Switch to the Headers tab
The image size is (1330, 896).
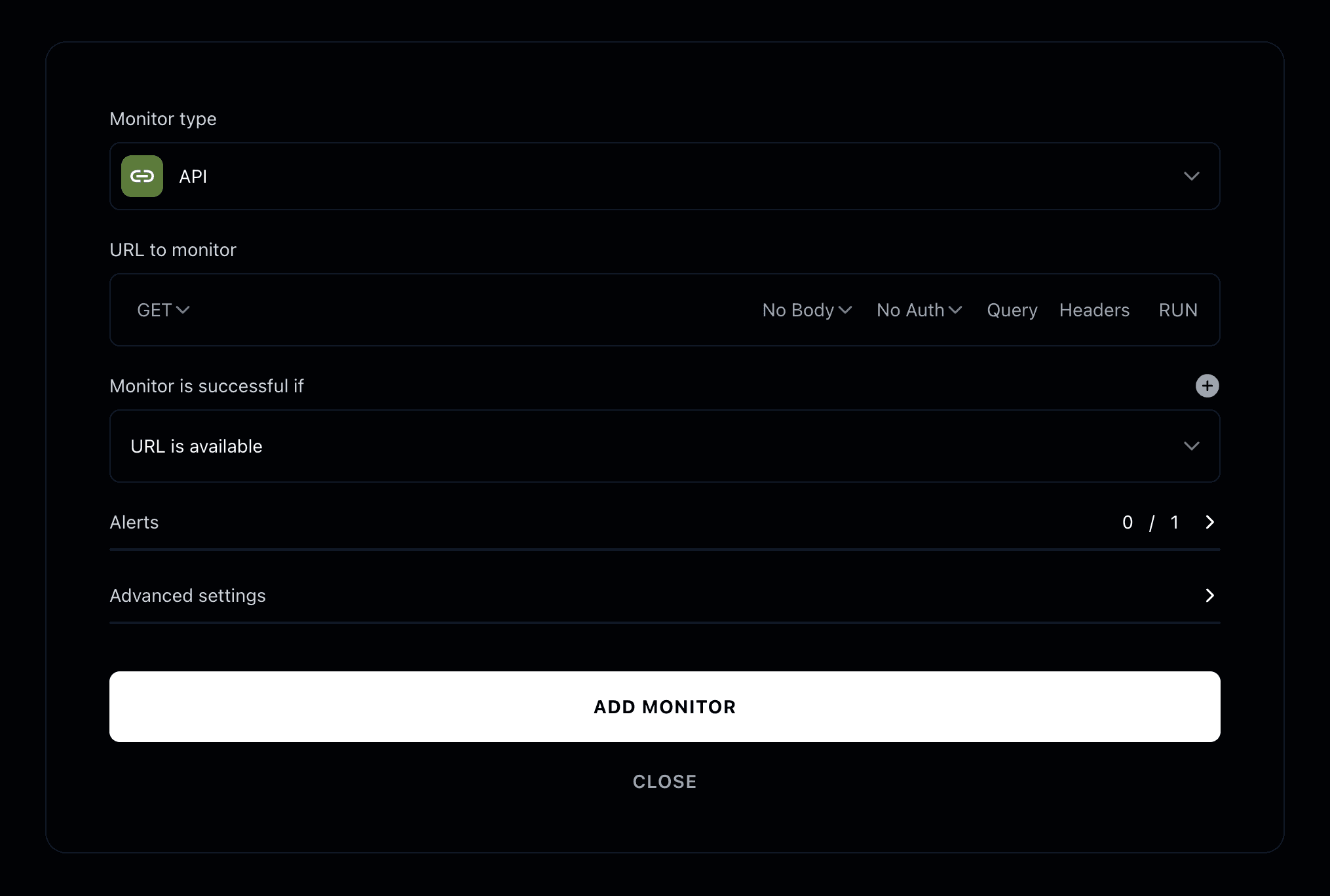[x=1094, y=310]
